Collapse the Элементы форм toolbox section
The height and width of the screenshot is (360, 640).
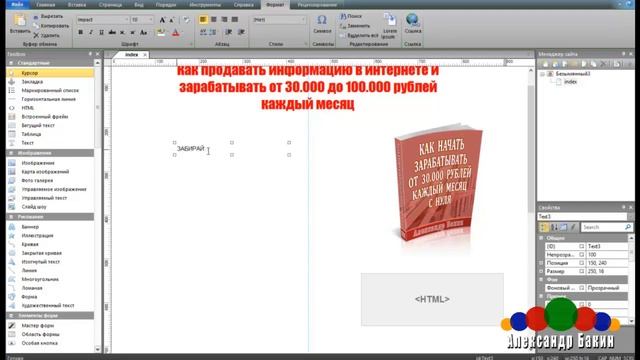[11, 316]
